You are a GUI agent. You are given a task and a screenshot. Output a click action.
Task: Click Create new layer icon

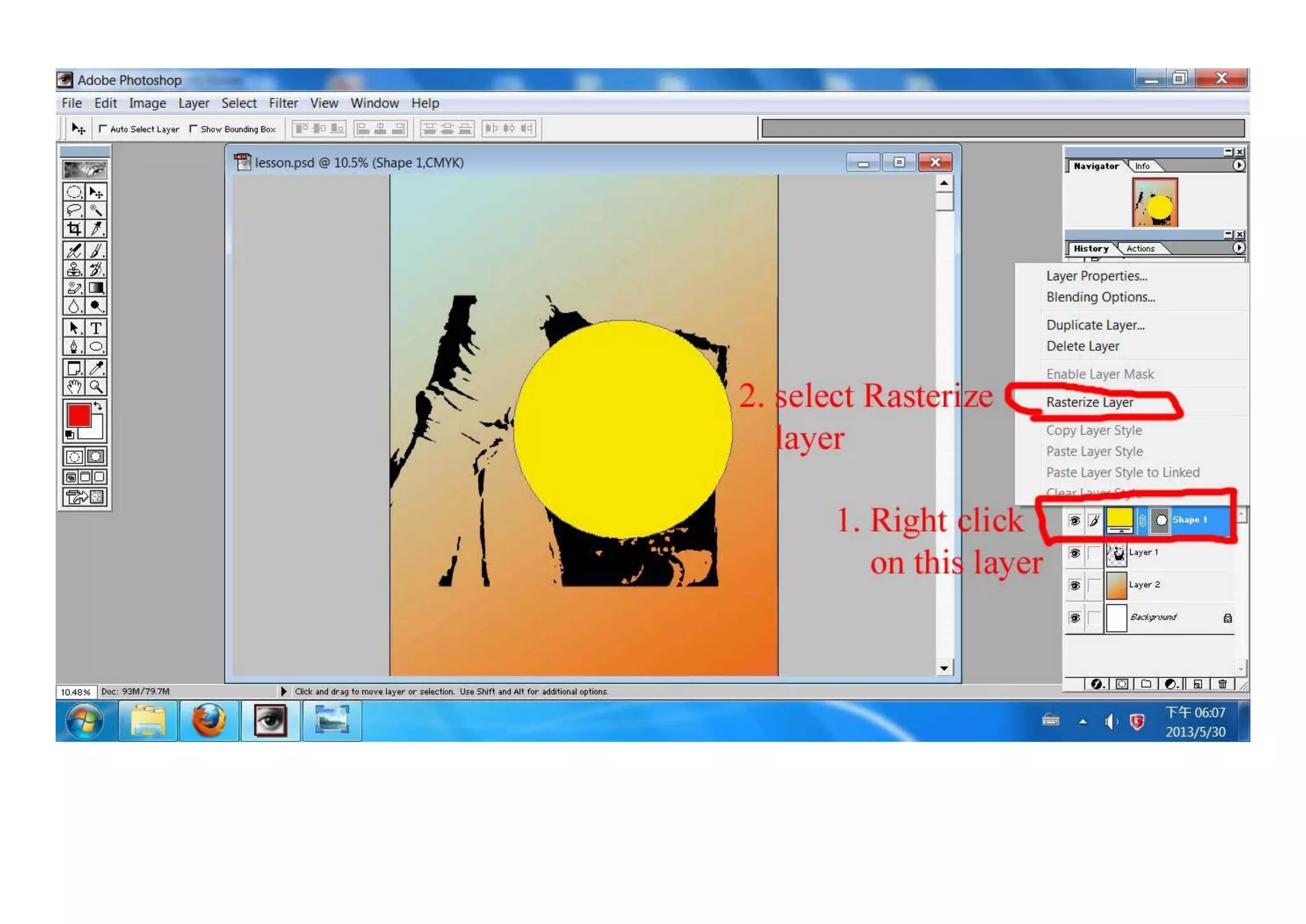click(1198, 684)
